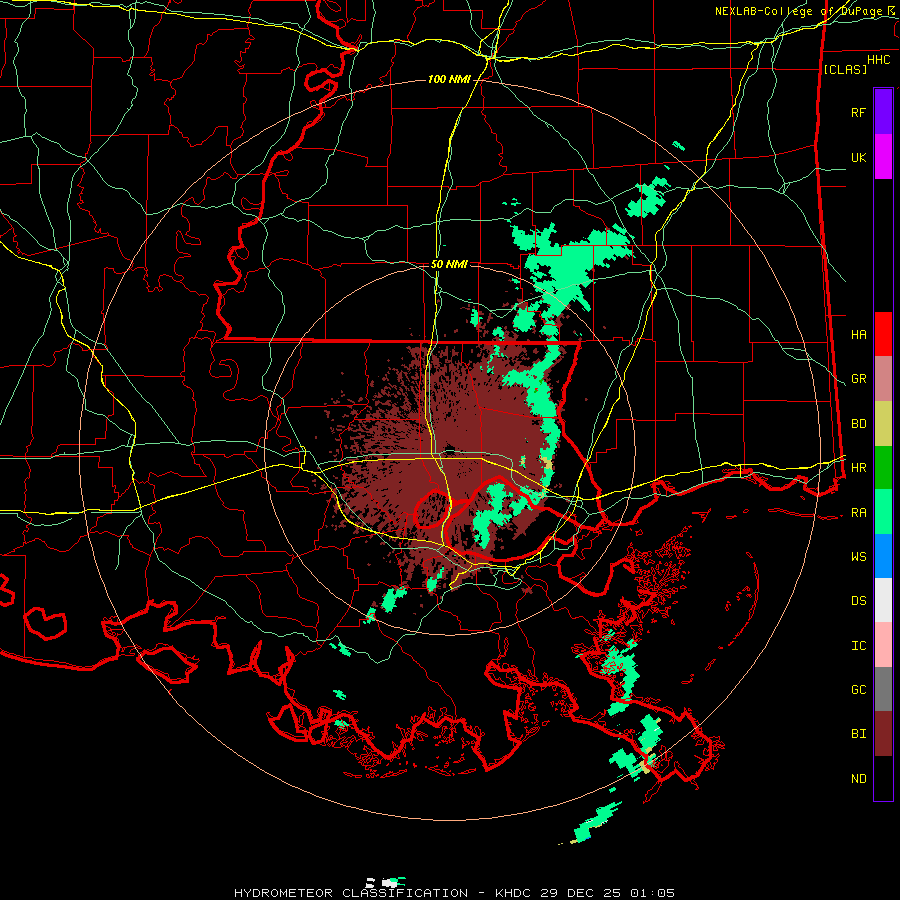Click the blue WS legend color swatch
Image resolution: width=900 pixels, height=900 pixels.
coord(883,556)
